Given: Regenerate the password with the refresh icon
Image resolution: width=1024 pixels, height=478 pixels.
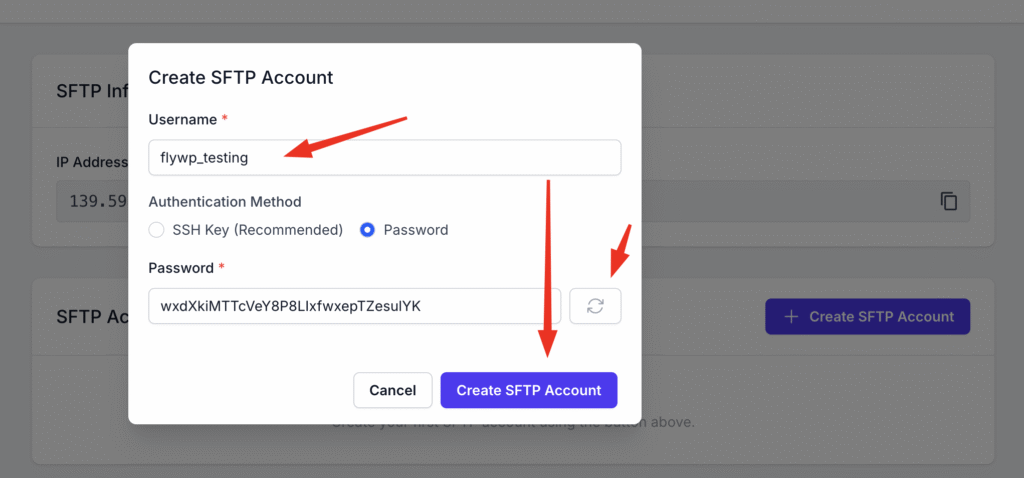Looking at the screenshot, I should tap(595, 306).
